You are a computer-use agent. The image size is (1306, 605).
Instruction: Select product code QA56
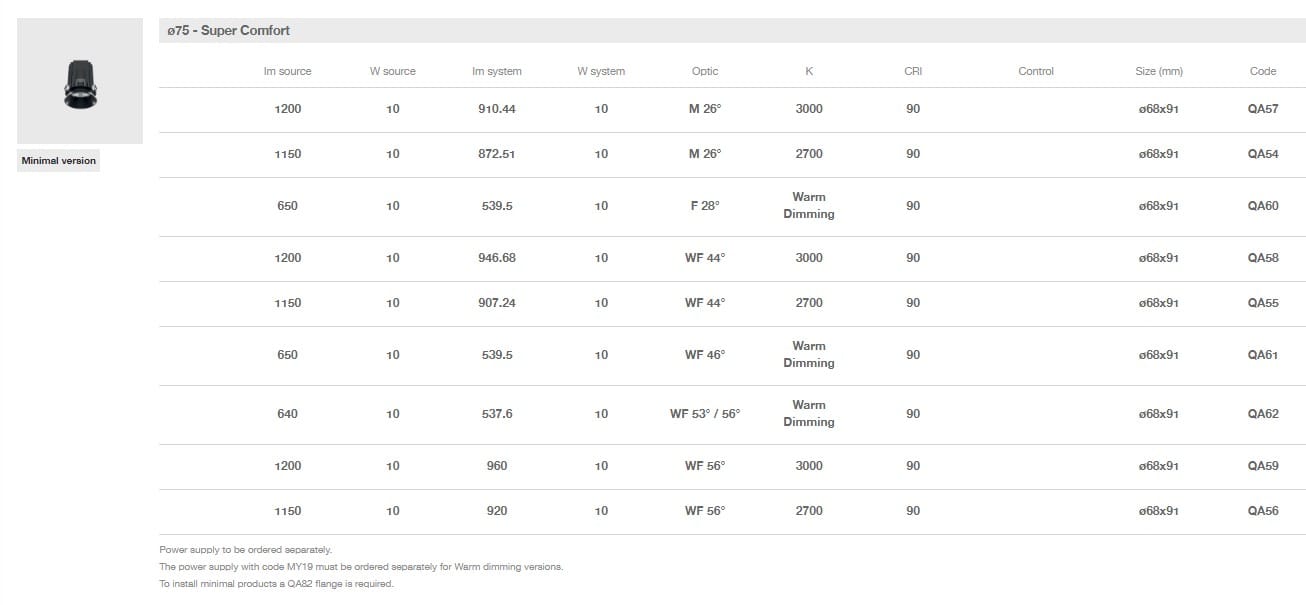[1263, 511]
